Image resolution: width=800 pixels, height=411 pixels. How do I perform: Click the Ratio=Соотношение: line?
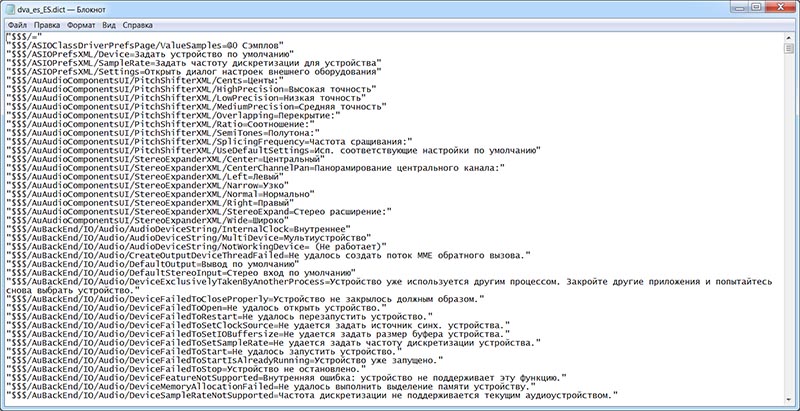(160, 125)
